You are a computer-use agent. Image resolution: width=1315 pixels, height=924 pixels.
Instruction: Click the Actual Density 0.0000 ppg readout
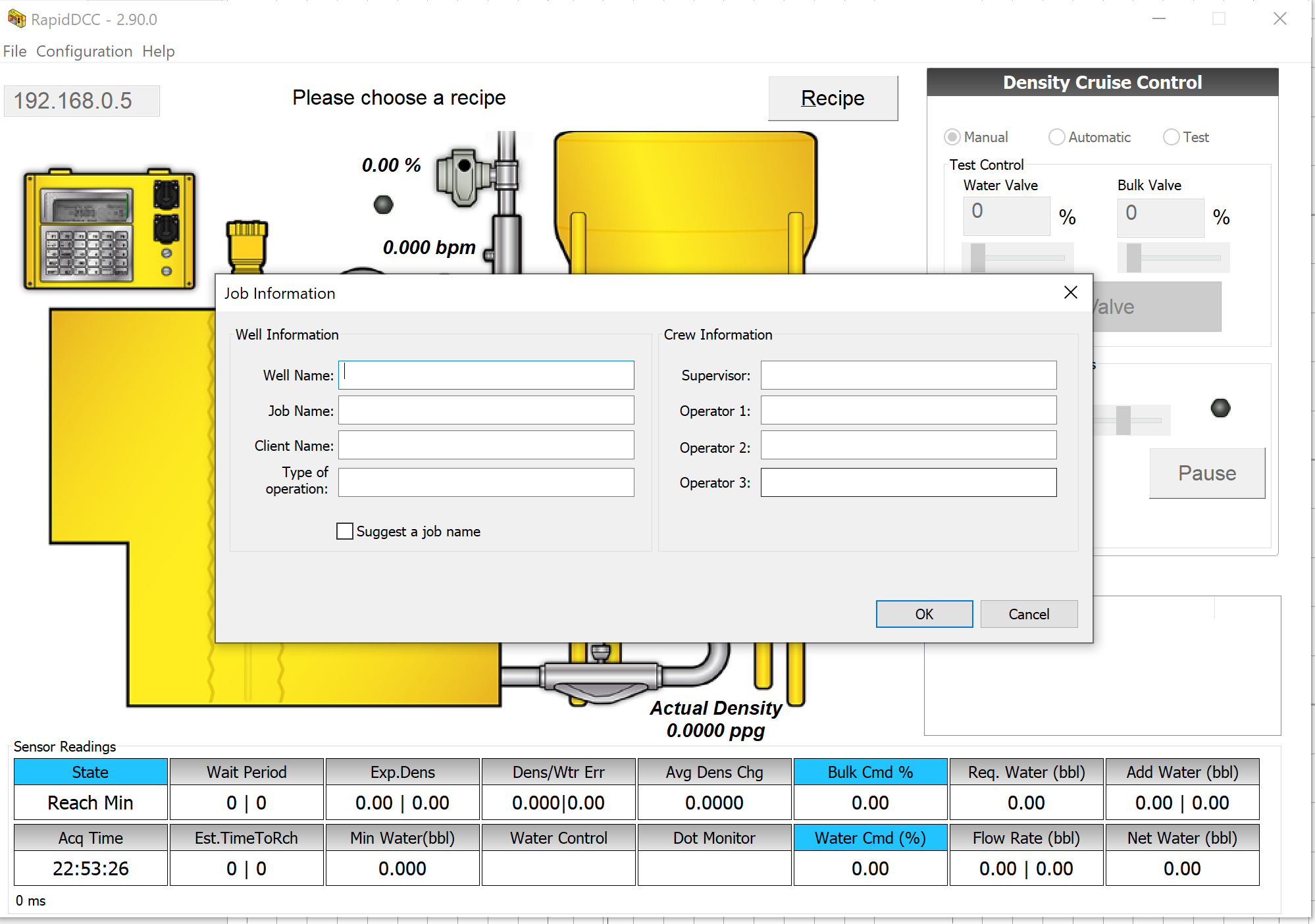(x=716, y=719)
